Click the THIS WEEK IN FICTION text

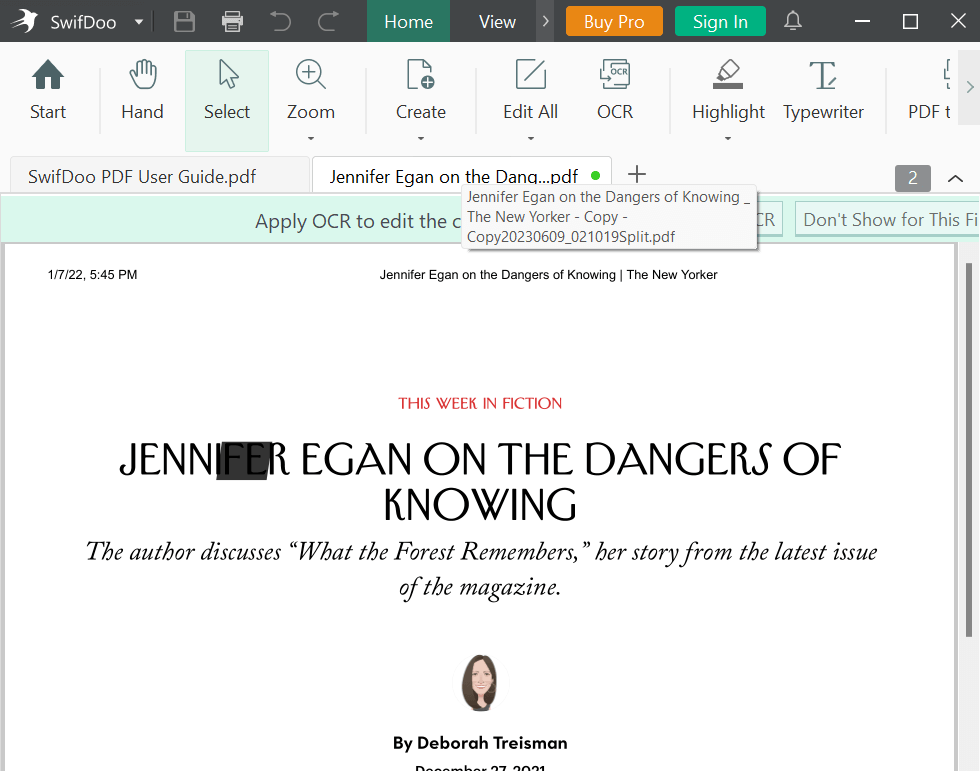(x=480, y=404)
